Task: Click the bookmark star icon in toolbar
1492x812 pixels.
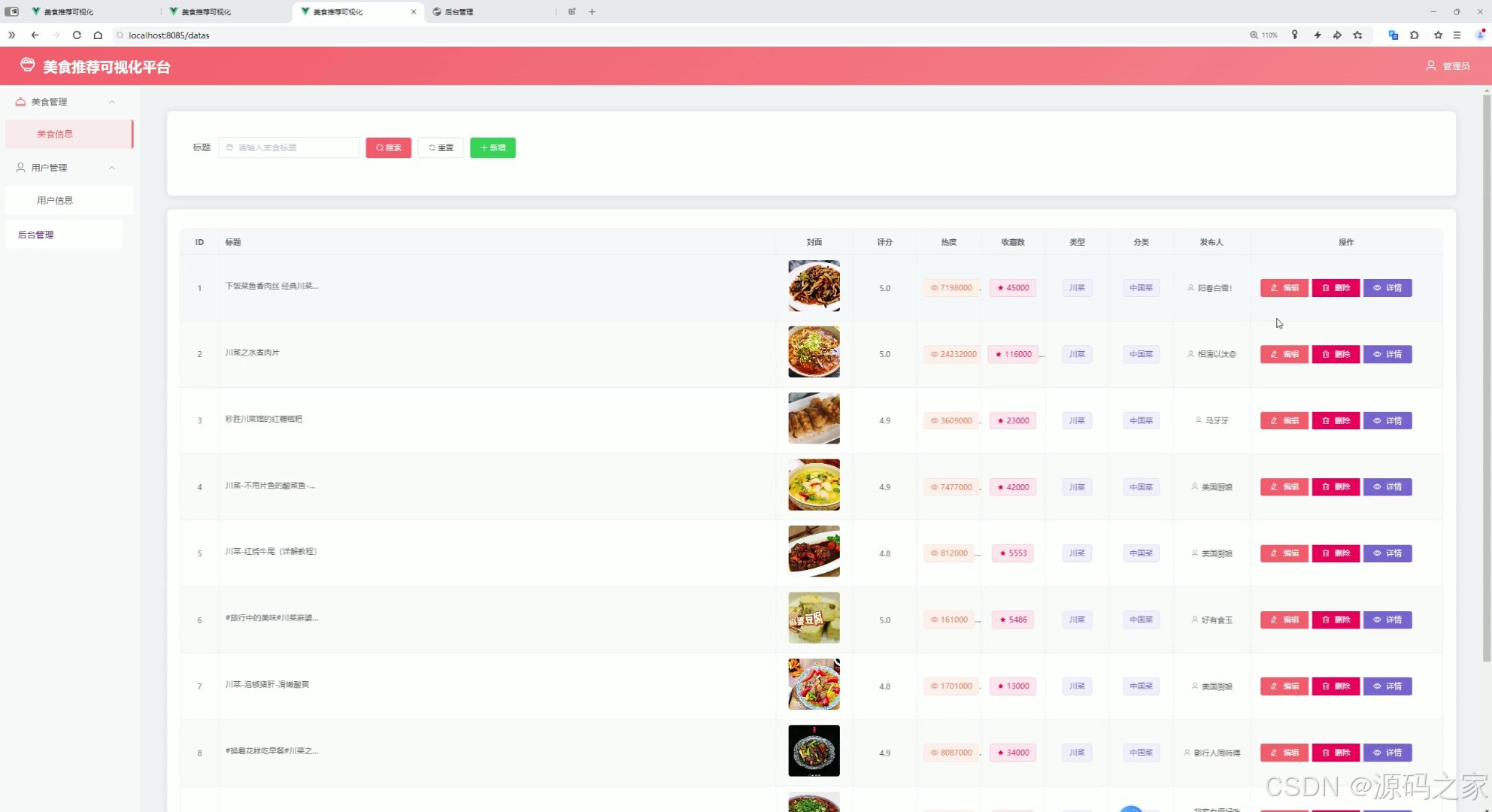Action: tap(1438, 35)
